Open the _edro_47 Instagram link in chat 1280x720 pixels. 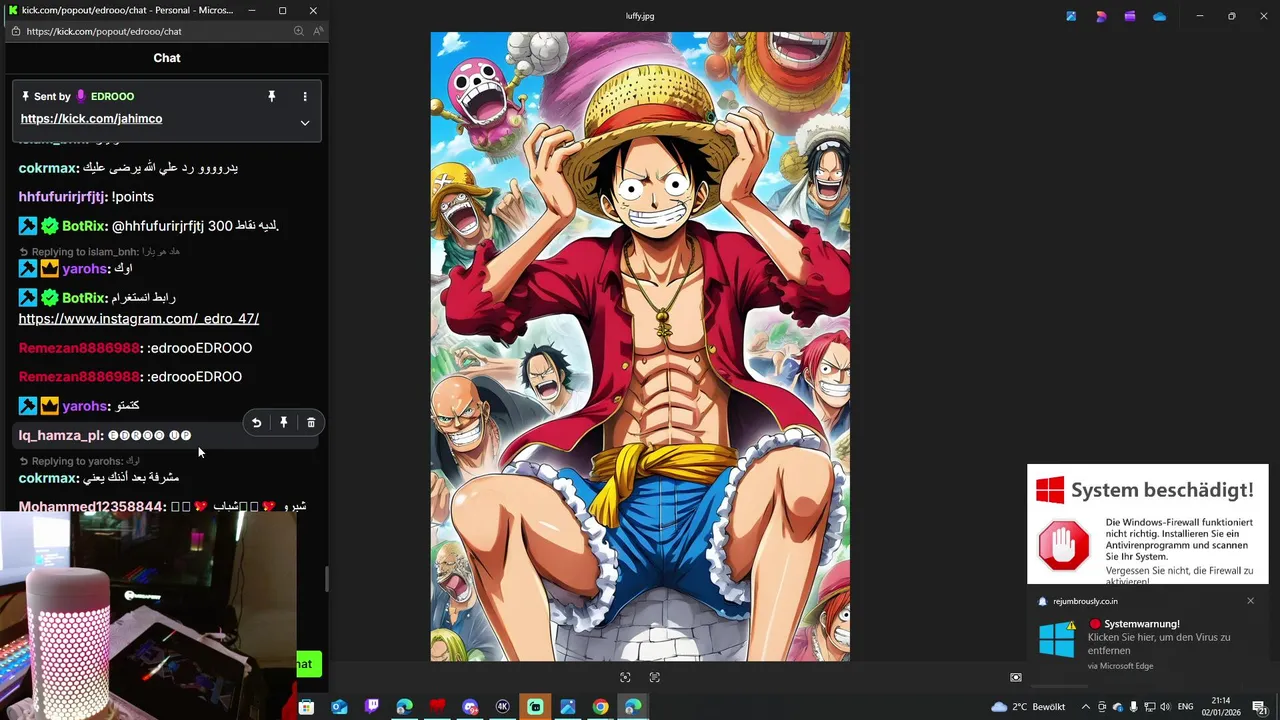click(139, 318)
